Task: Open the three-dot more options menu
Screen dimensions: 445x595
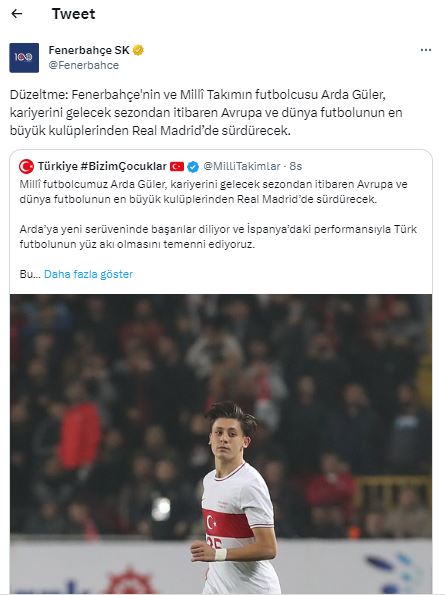Action: coord(426,50)
